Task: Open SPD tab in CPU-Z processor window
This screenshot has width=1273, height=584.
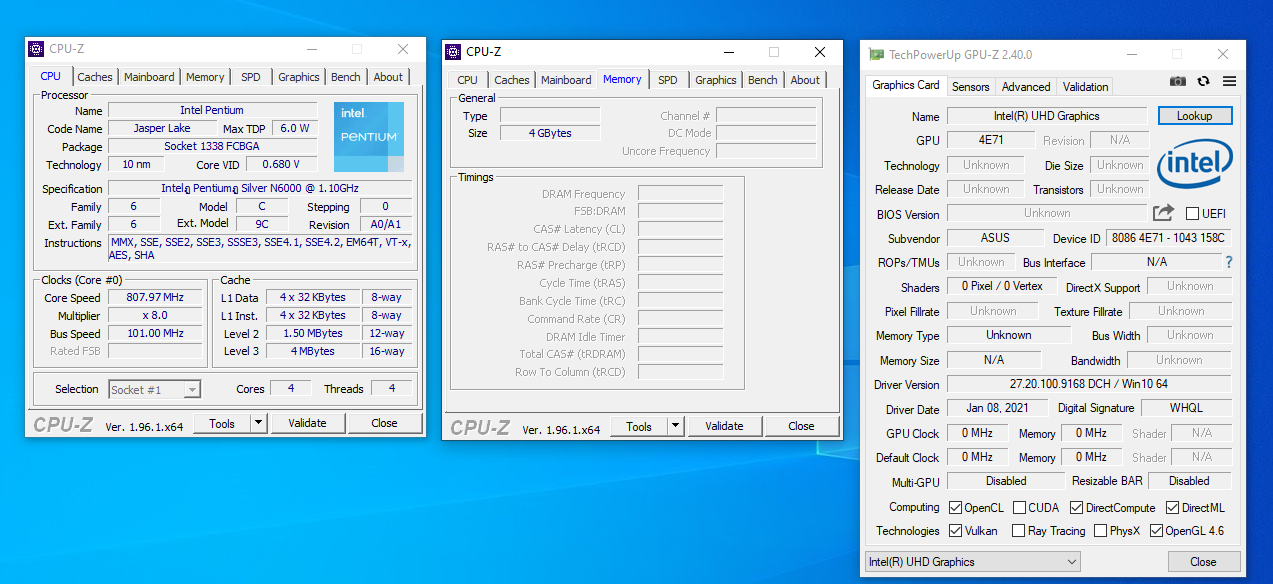Action: pyautogui.click(x=251, y=77)
